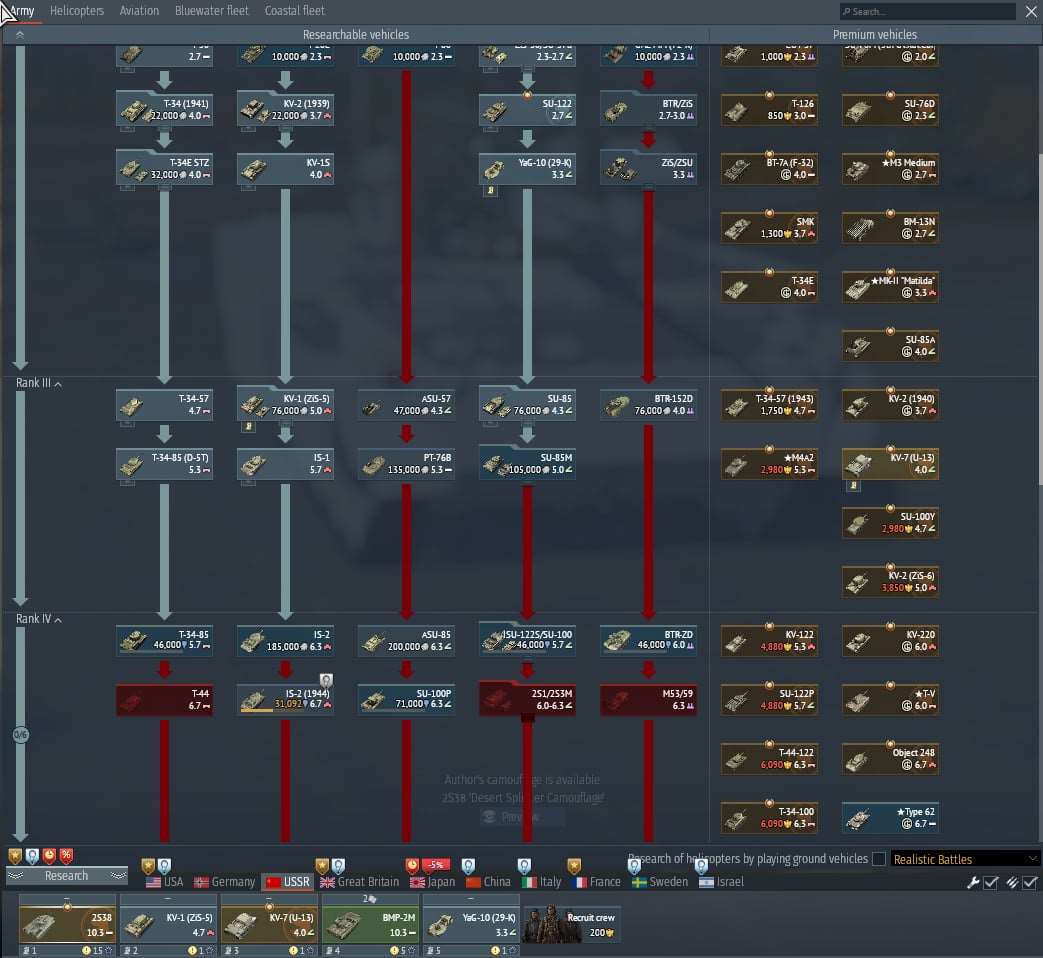The width and height of the screenshot is (1043, 958).
Task: Select the YaG-10 (29-K) in tree
Action: (527, 168)
